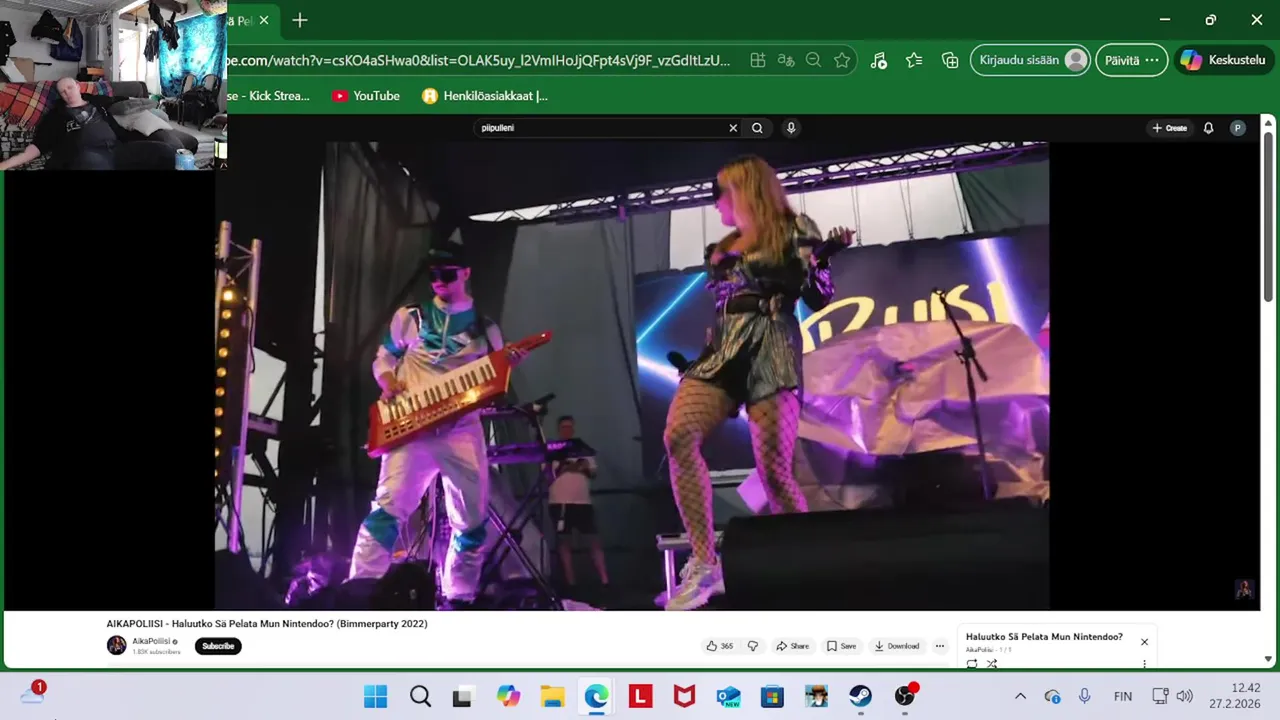Click the AikaPoliisi channel avatar
1280x720 pixels.
click(x=117, y=645)
